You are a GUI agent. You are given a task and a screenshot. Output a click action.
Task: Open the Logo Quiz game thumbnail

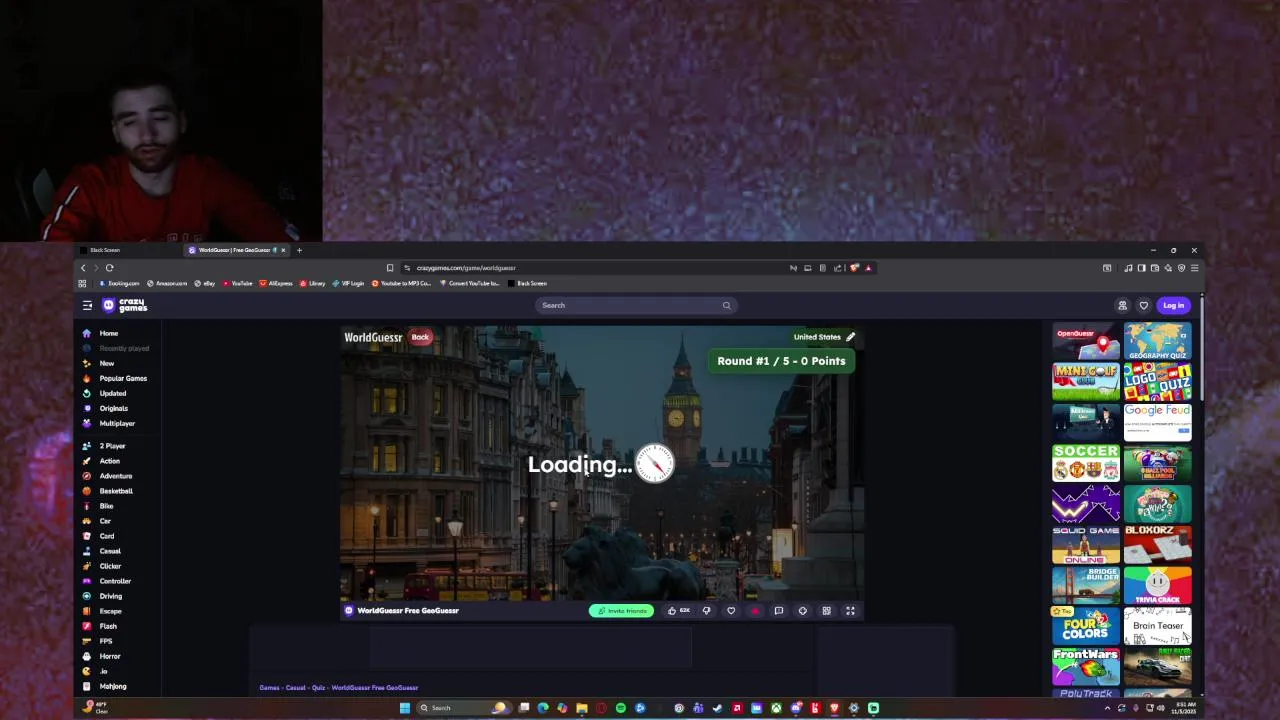1158,382
